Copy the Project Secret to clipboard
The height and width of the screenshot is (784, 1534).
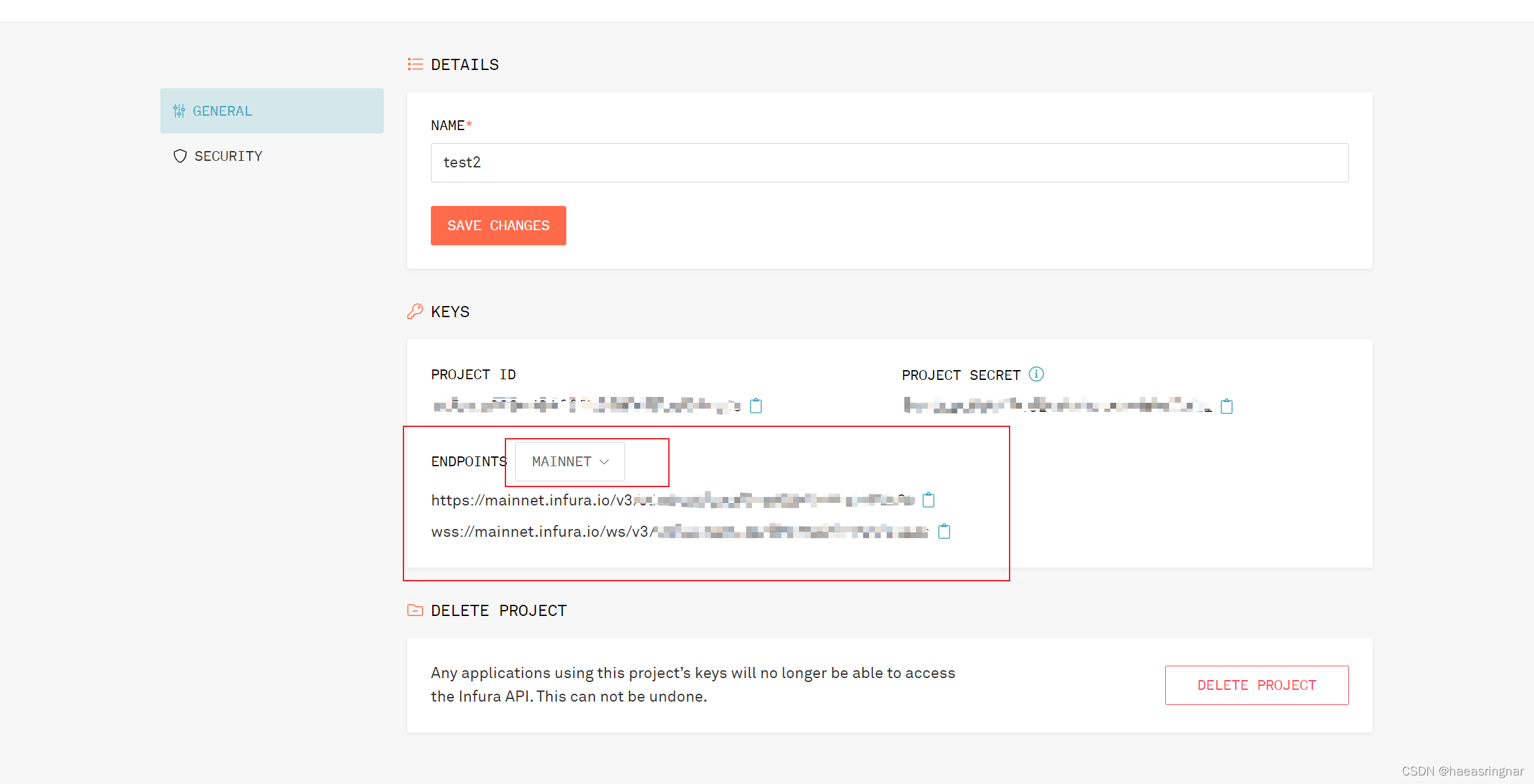point(1227,407)
